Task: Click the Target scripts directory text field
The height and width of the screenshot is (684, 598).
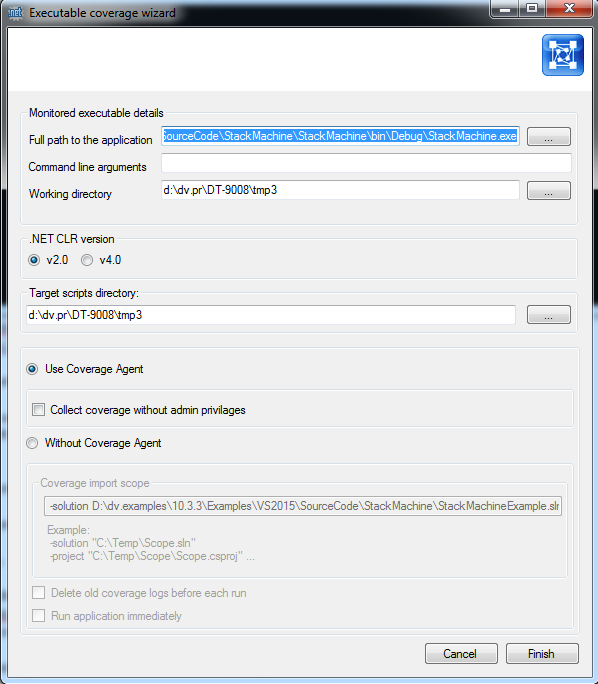Action: (x=271, y=315)
